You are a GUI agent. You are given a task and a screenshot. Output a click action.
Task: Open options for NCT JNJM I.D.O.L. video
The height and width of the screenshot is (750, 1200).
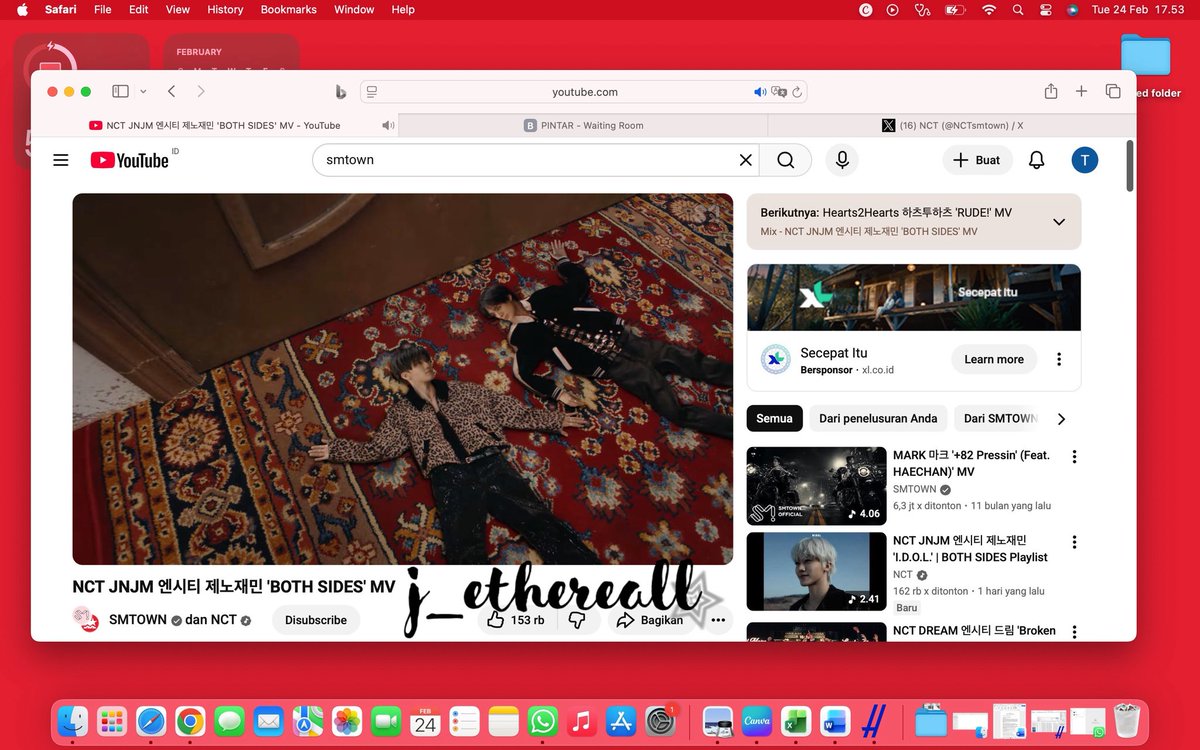(x=1075, y=543)
